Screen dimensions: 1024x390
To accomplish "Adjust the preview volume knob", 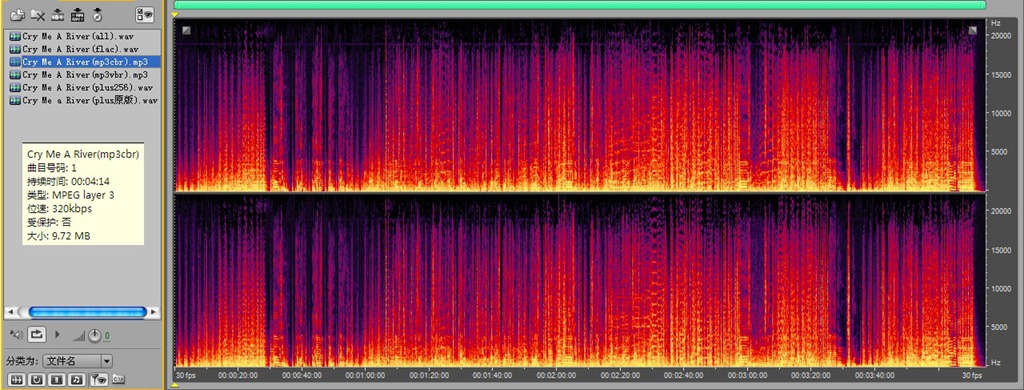I will (95, 336).
